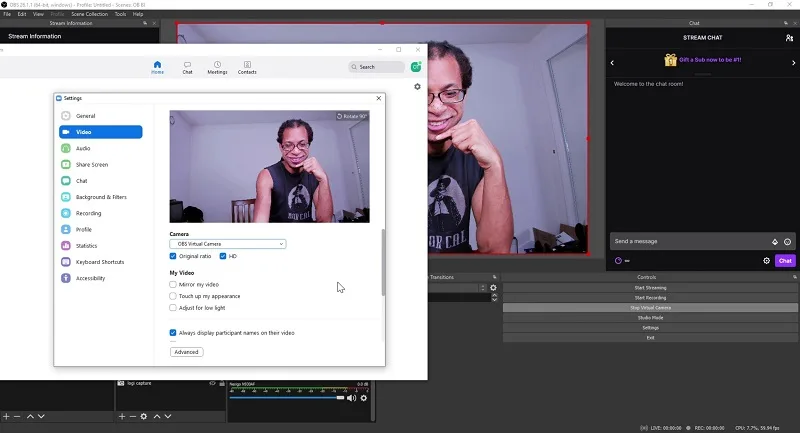Enable Mirror my video

[x=173, y=285]
